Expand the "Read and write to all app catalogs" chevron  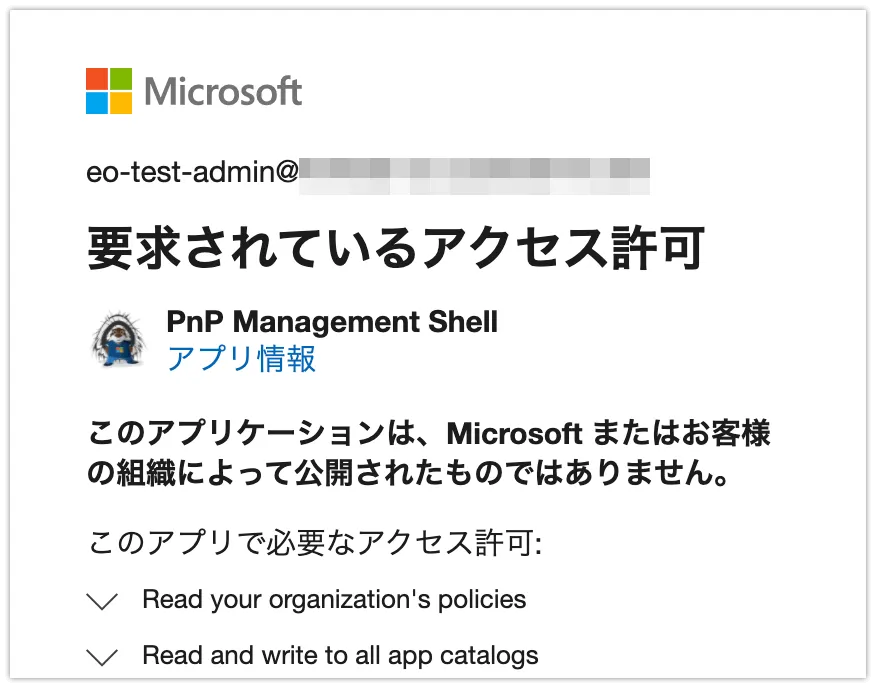pyautogui.click(x=103, y=657)
